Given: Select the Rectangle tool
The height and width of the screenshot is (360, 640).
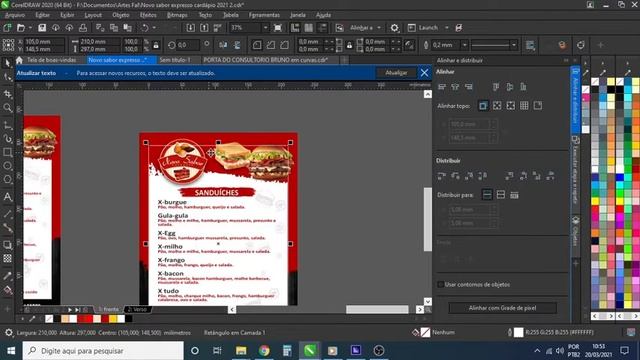Looking at the screenshot, I should tap(7, 152).
